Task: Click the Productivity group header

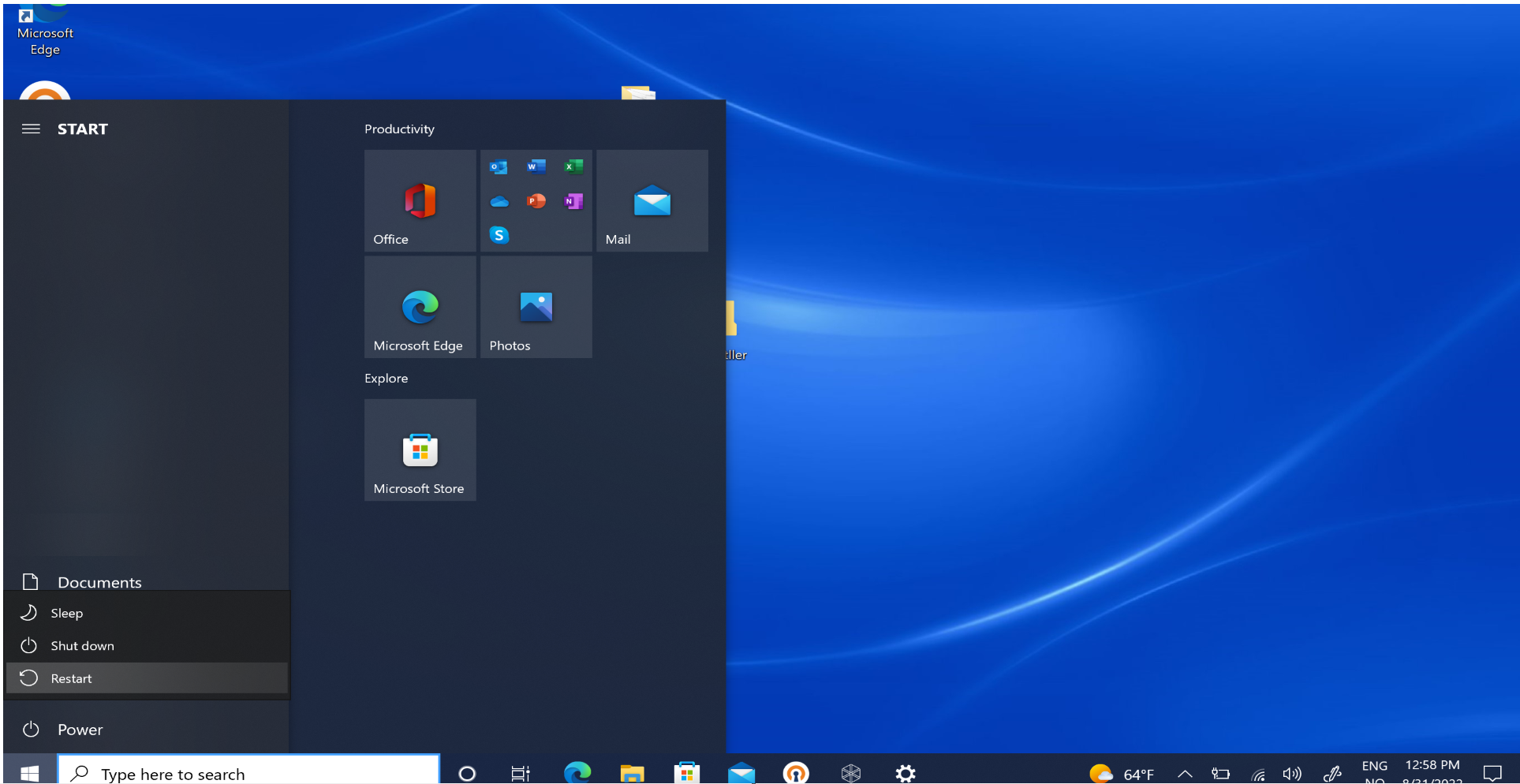Action: coord(399,129)
